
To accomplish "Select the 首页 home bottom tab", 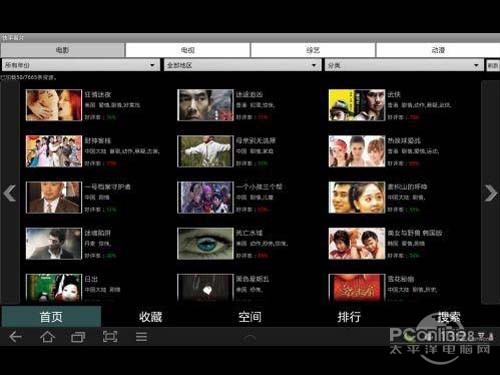I will [x=51, y=317].
